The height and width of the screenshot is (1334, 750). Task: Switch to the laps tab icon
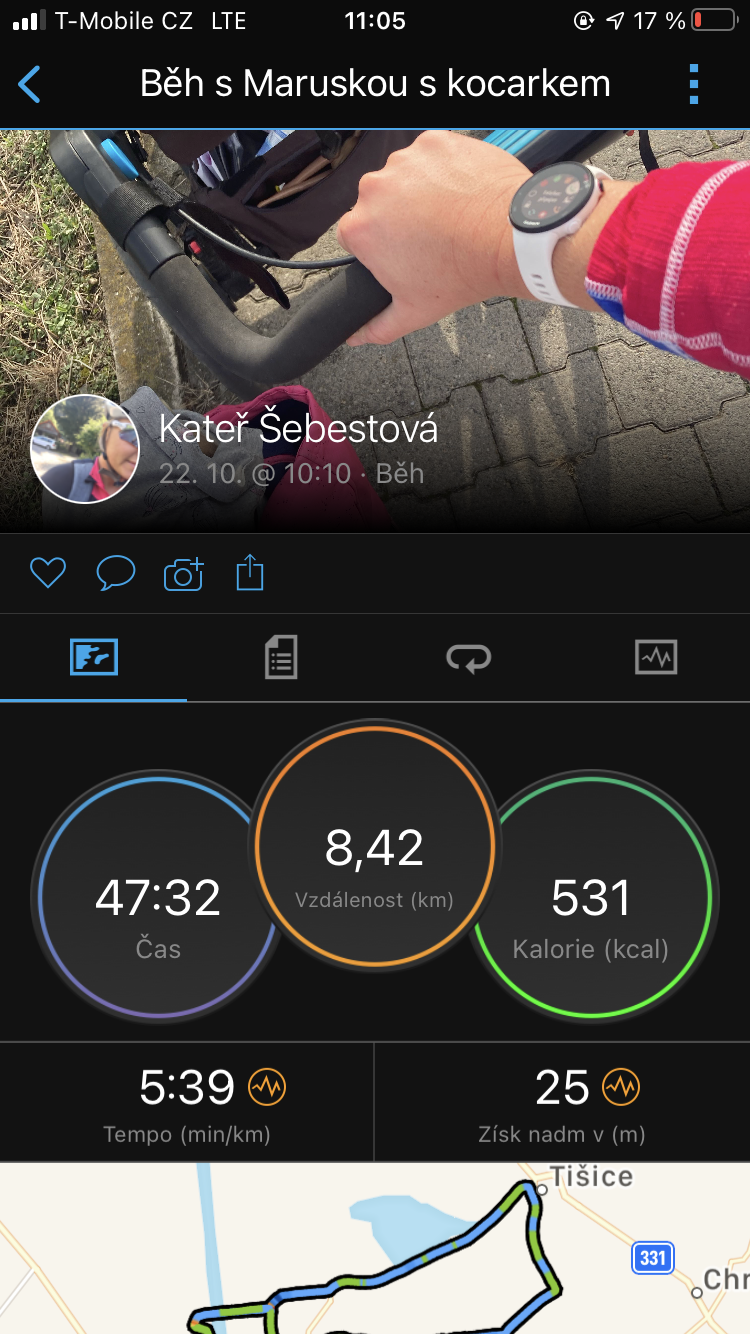pos(468,657)
